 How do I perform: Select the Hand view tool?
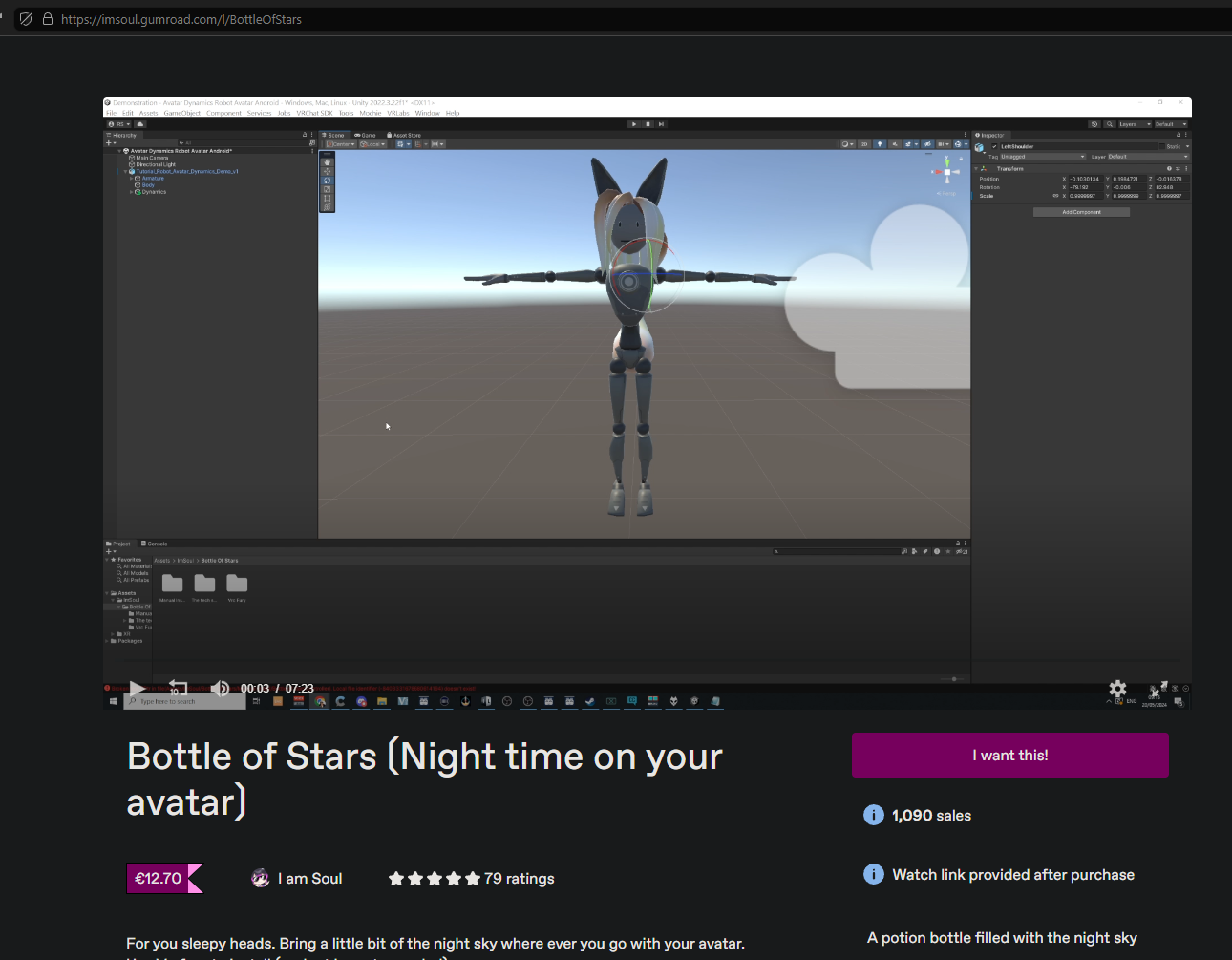point(327,162)
